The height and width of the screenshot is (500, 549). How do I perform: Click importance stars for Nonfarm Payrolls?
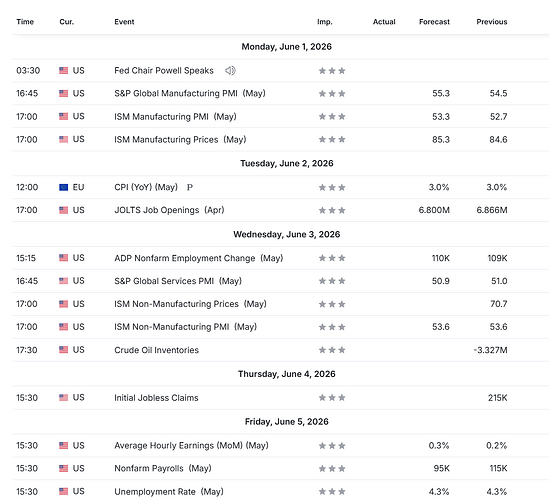click(332, 468)
